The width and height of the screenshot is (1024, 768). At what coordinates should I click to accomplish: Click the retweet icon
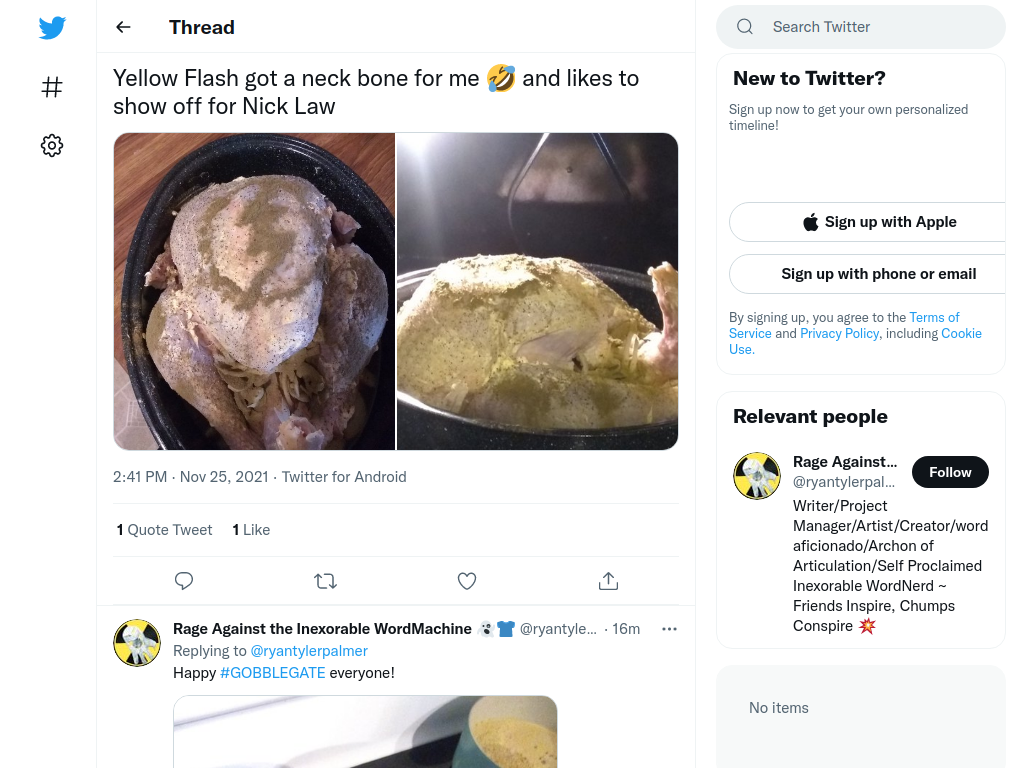tap(325, 581)
